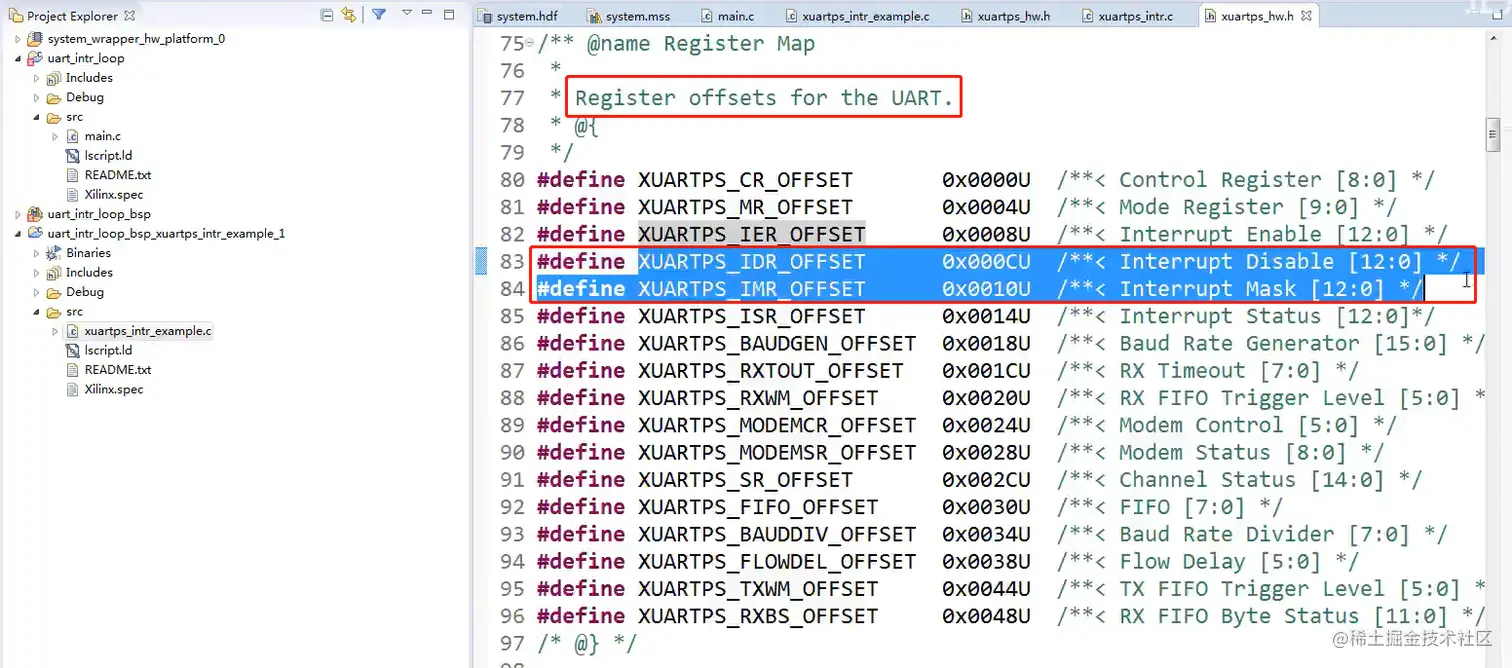Expand the Binaries node arrow
The height and width of the screenshot is (668, 1512).
[37, 253]
